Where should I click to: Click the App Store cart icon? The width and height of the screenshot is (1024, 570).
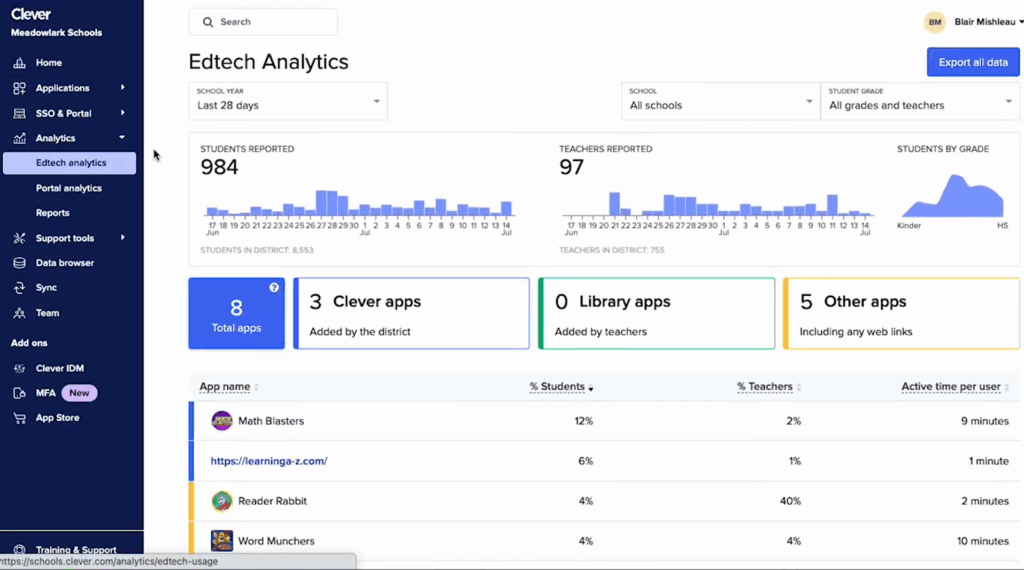pyautogui.click(x=19, y=418)
